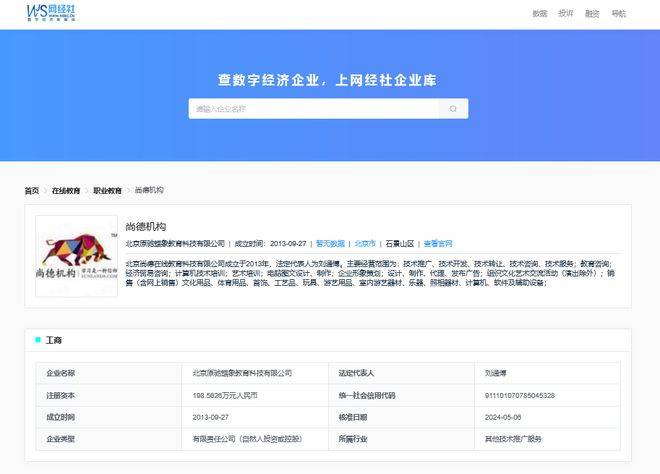Open the 数据 menu in the top navigation

(540, 14)
